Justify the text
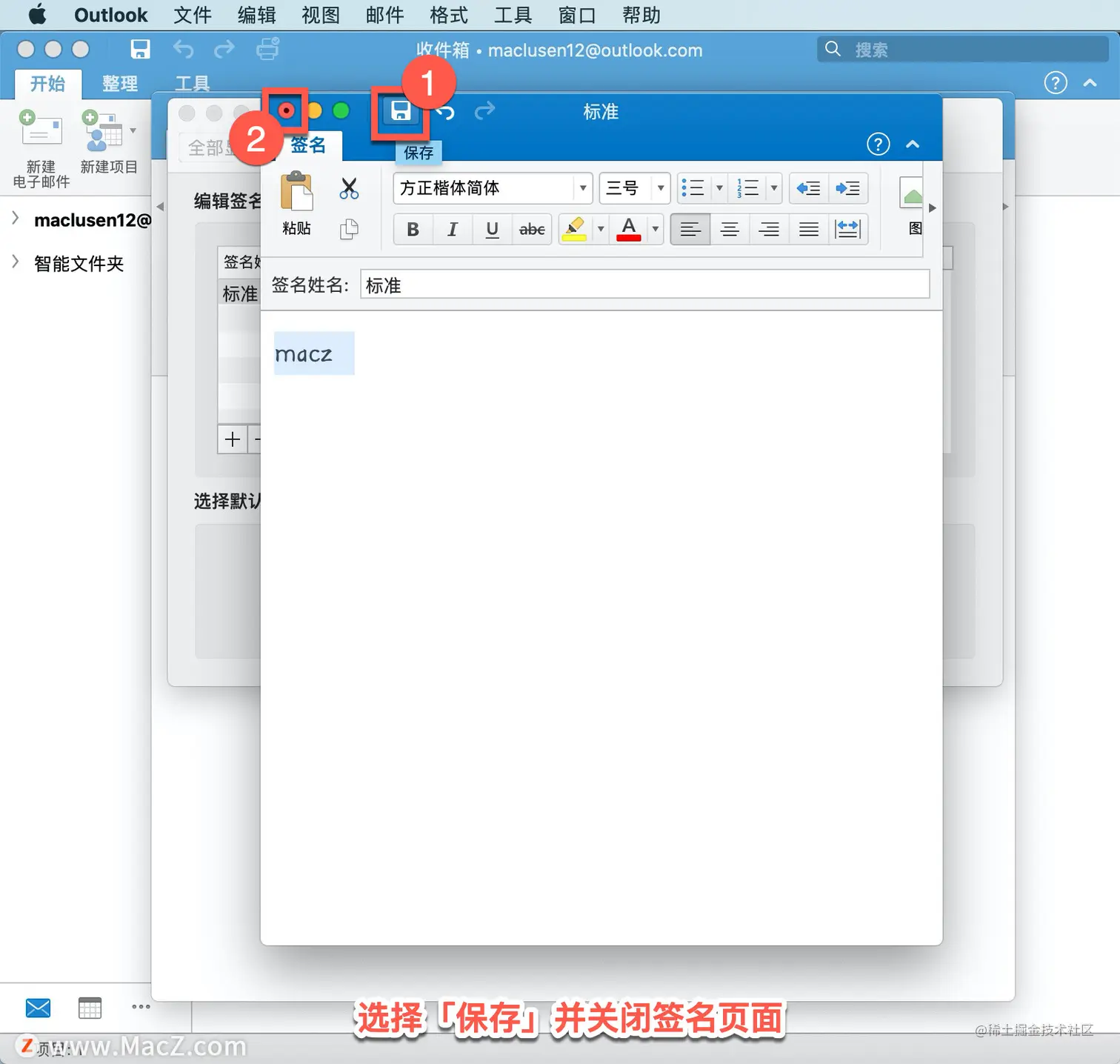1120x1064 pixels. [809, 230]
